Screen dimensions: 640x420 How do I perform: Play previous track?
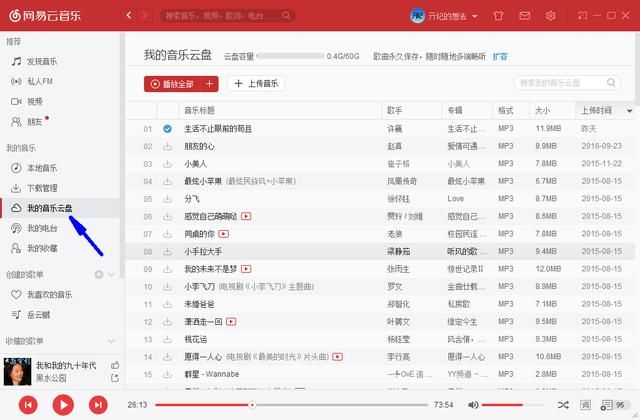click(x=28, y=405)
